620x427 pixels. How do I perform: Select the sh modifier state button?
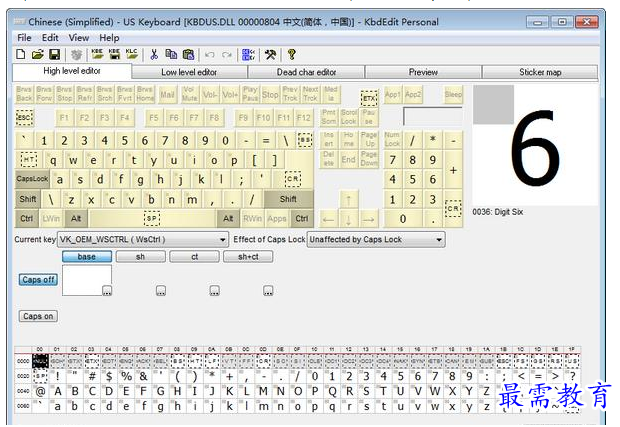[x=140, y=257]
